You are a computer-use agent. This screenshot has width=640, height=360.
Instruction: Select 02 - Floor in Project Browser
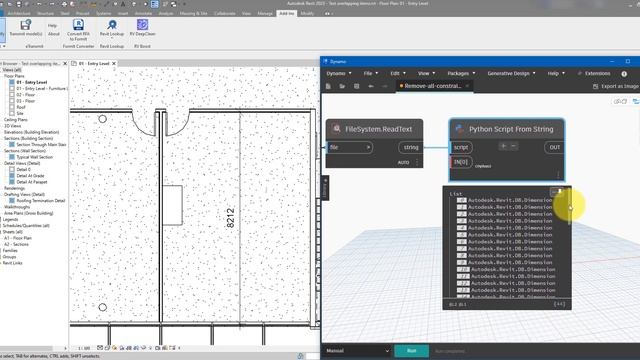tap(25, 95)
